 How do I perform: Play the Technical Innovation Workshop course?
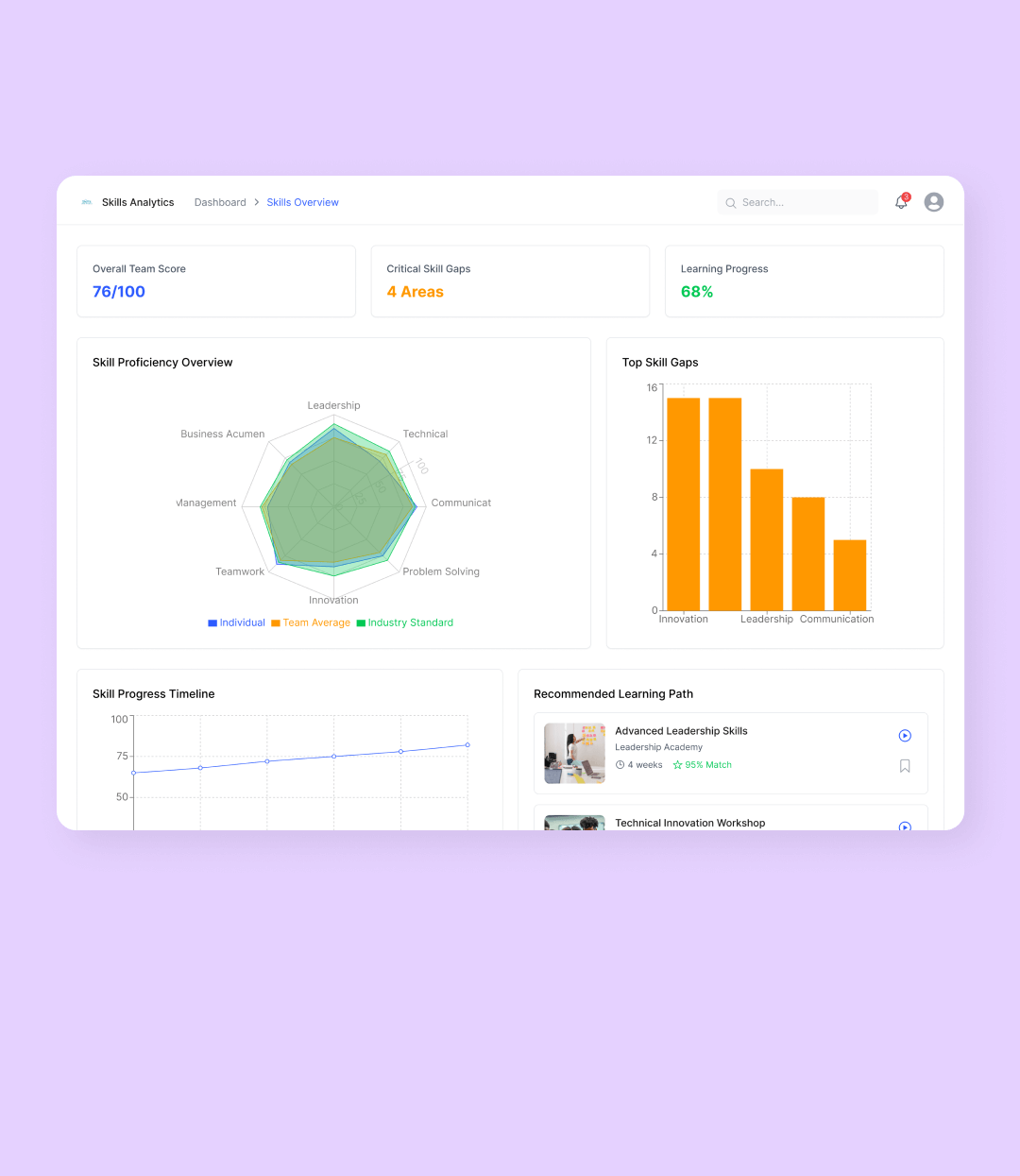(904, 827)
